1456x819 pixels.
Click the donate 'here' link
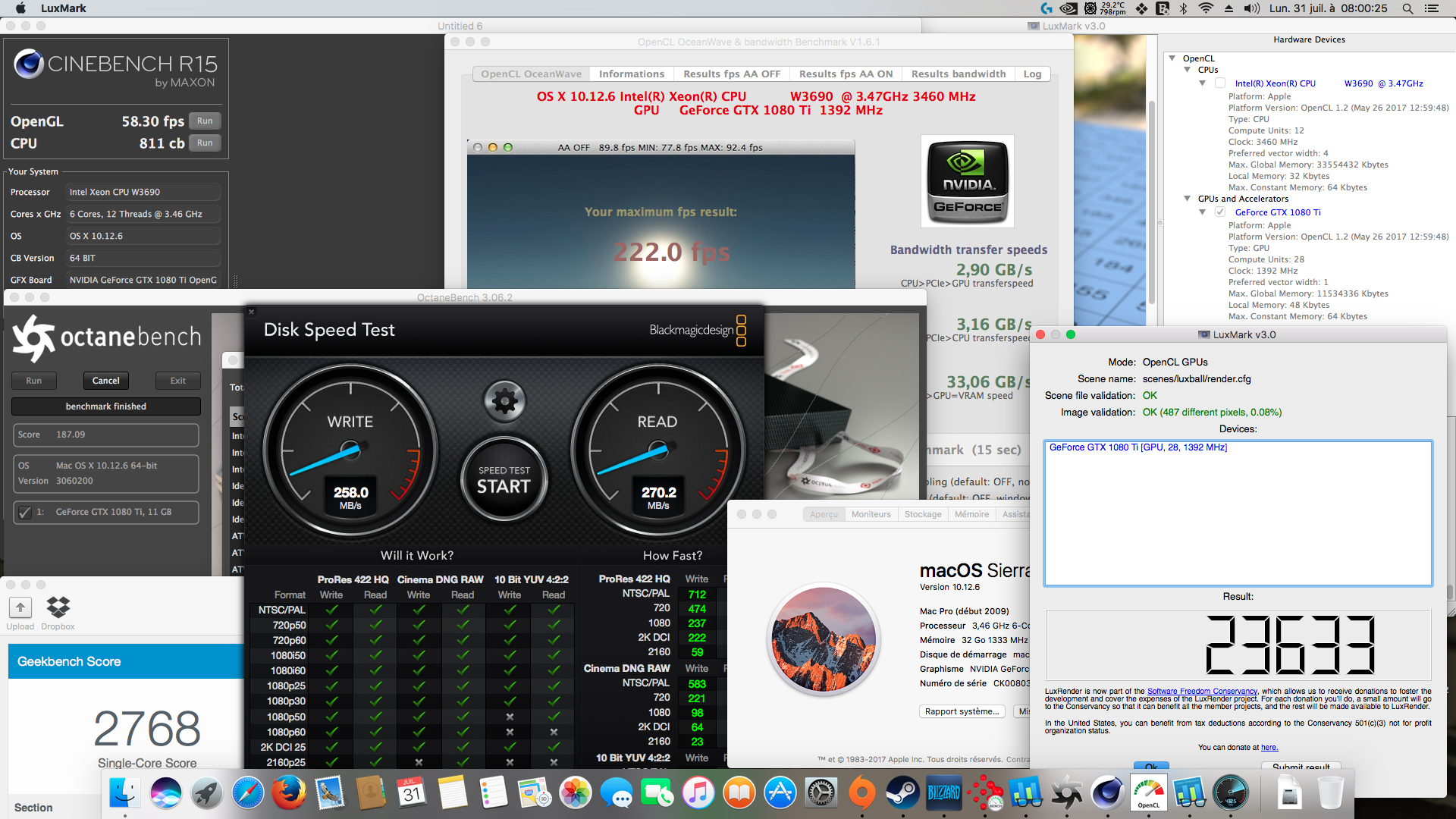[x=1269, y=748]
